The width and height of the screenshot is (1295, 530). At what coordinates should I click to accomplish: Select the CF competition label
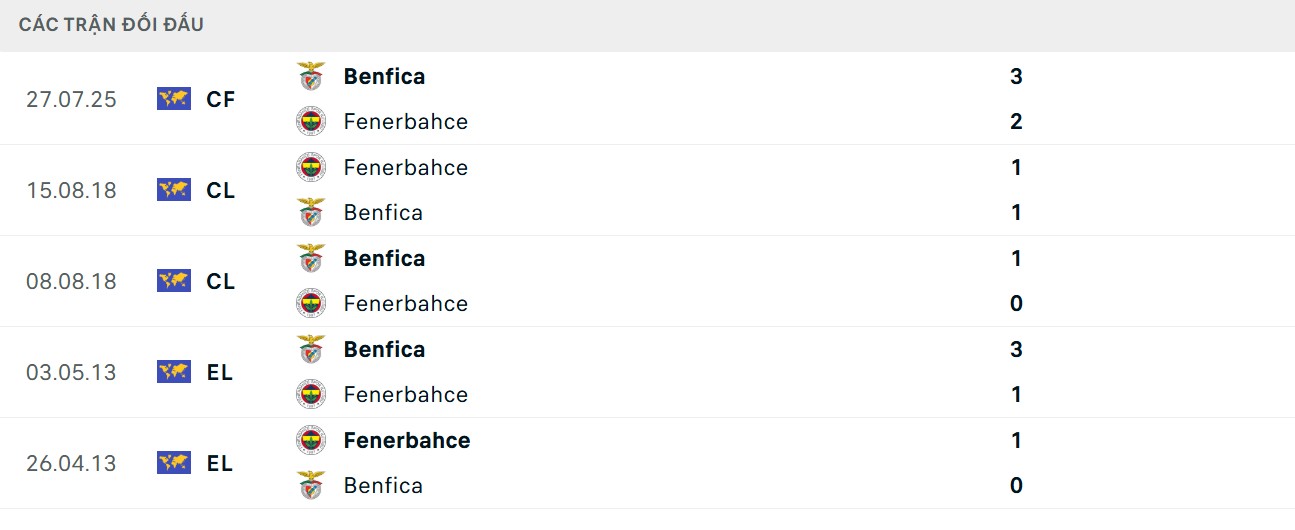(220, 99)
